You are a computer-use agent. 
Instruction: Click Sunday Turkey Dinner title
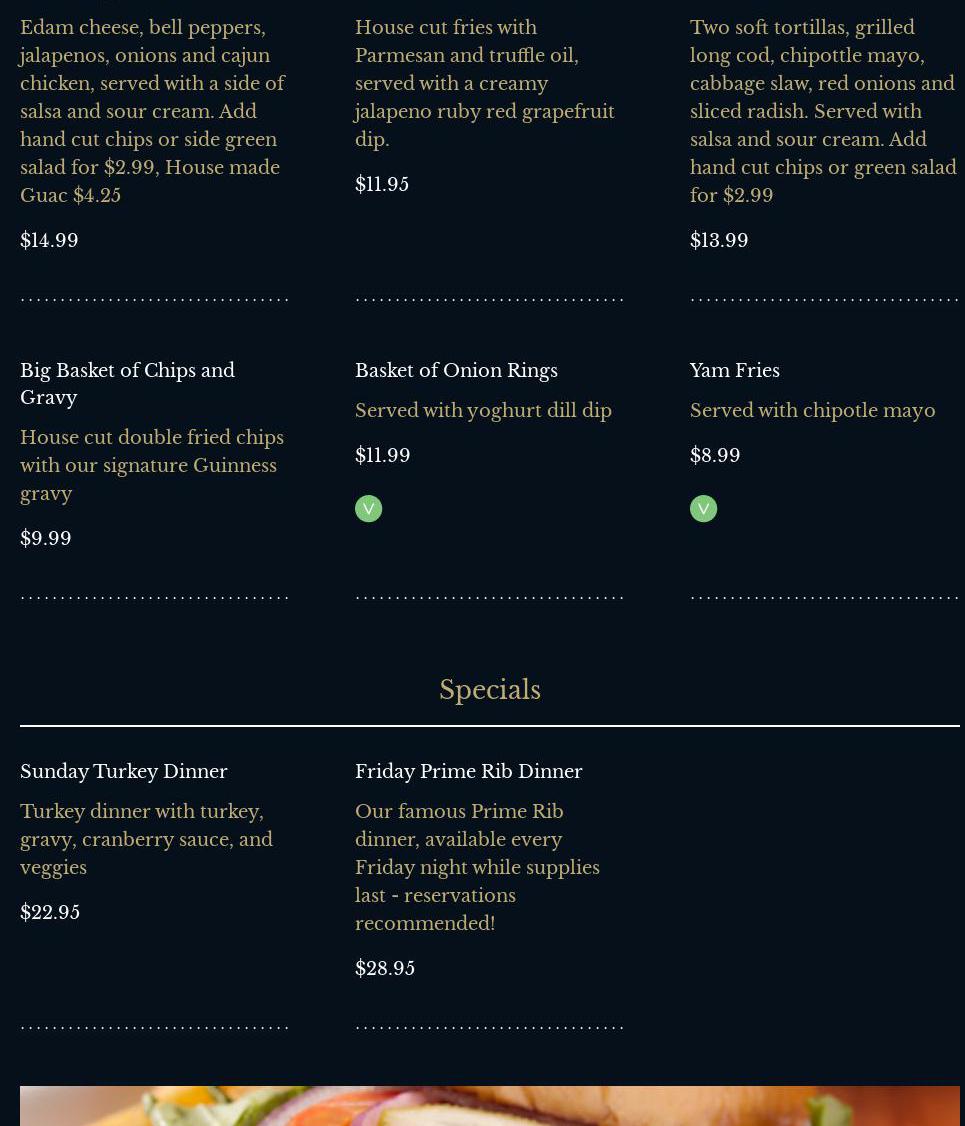point(124,771)
